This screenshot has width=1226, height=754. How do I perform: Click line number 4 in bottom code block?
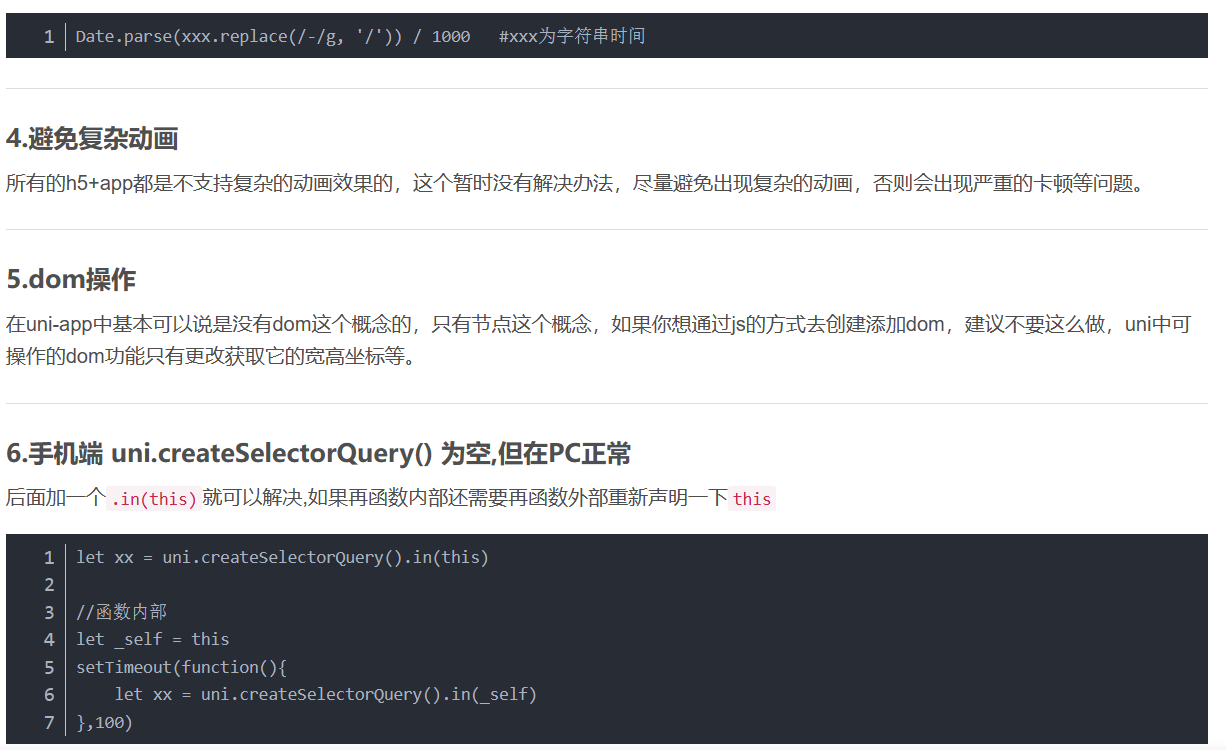49,639
